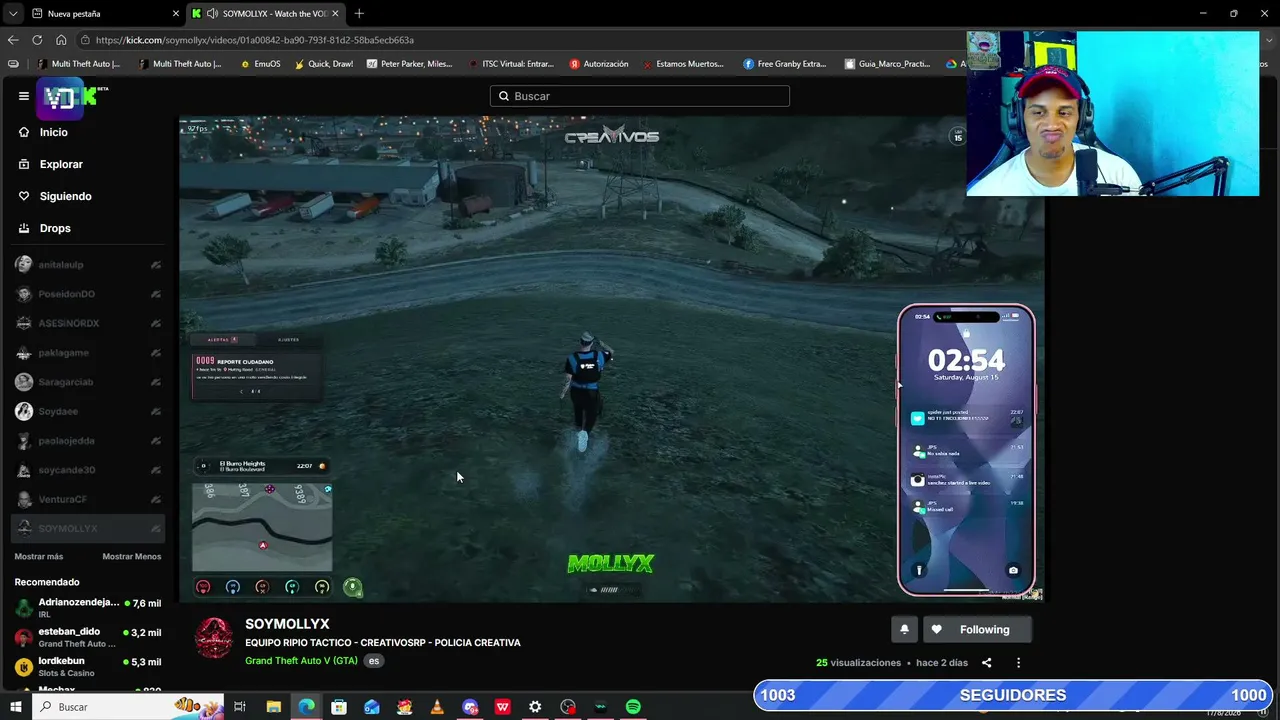1280x720 pixels.
Task: Open recommended channel esteban_dido
Action: 88,637
